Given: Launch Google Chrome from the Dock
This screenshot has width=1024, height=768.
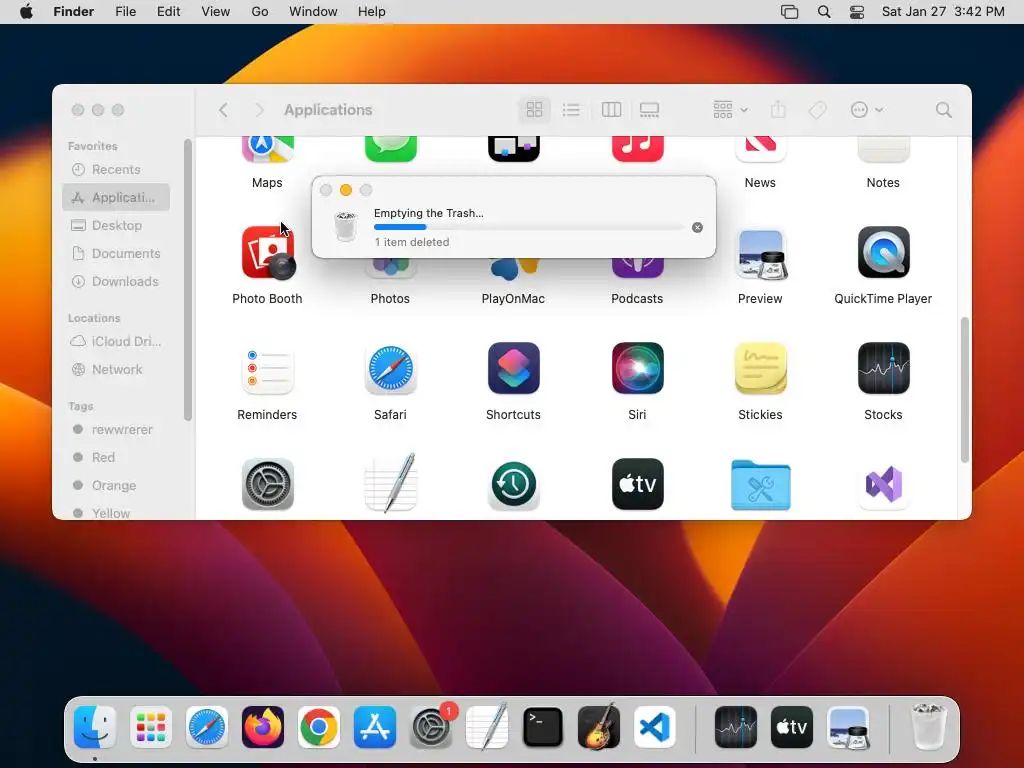Looking at the screenshot, I should click(319, 727).
